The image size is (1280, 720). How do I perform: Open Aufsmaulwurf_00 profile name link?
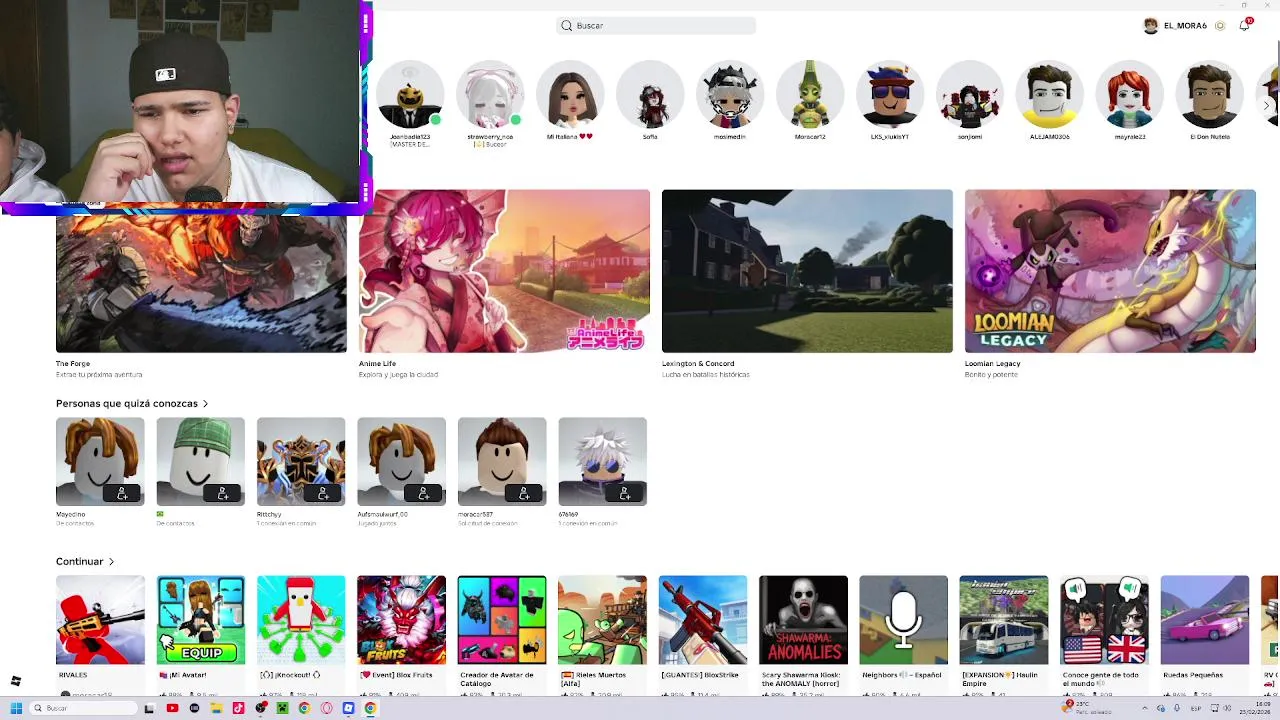click(x=383, y=514)
